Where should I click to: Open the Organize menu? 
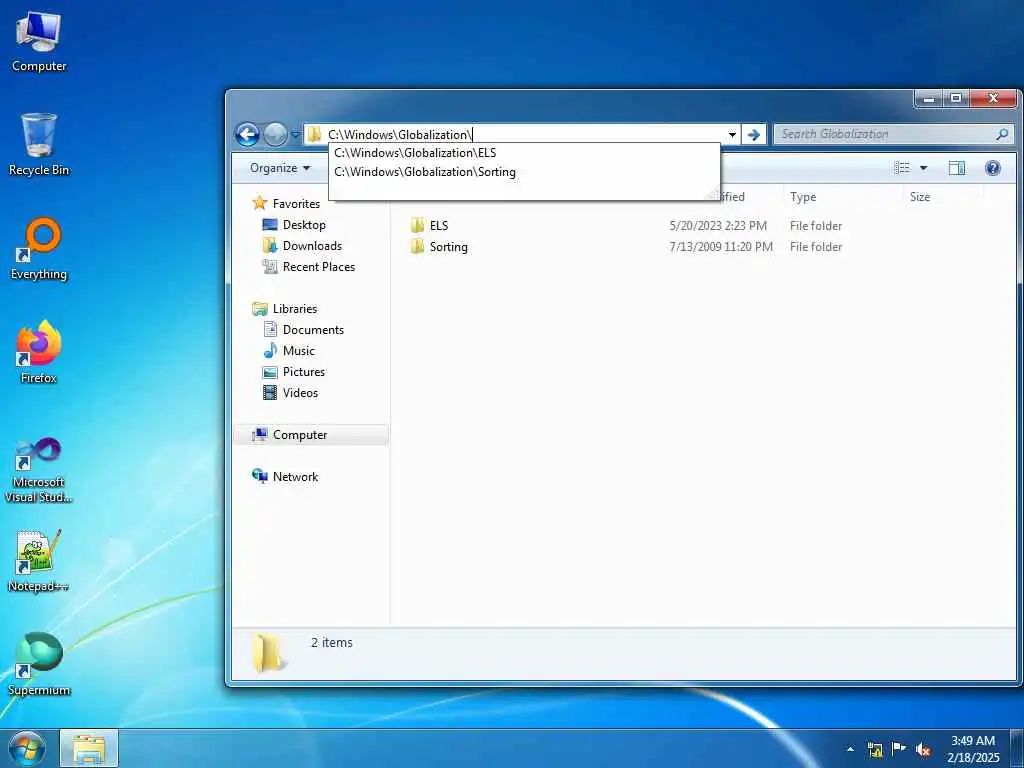click(280, 168)
